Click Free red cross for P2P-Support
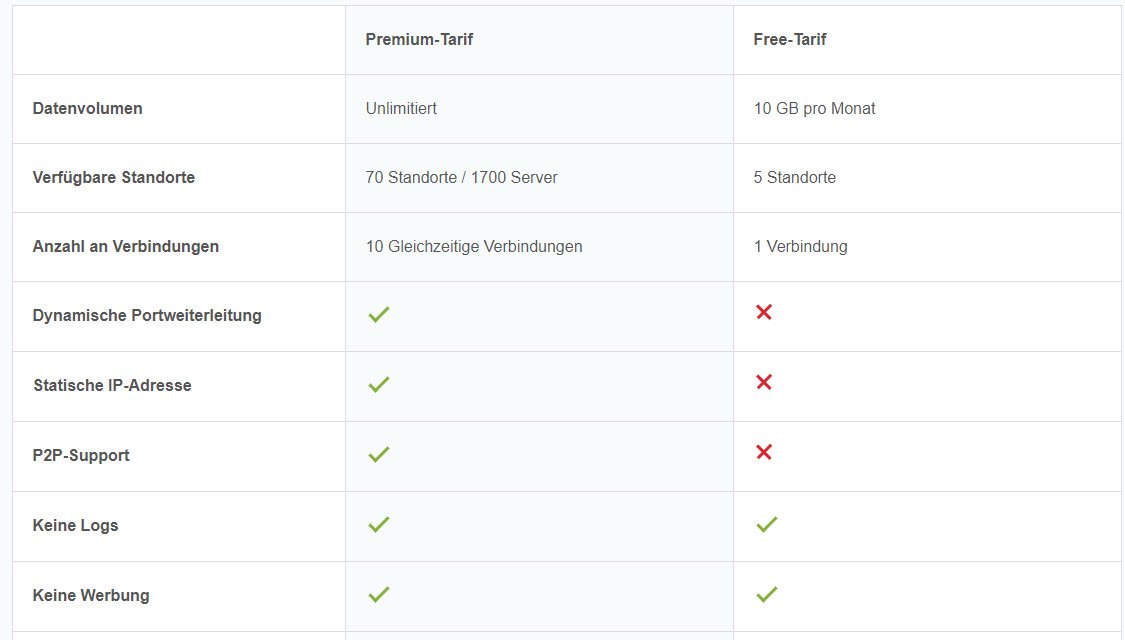1125x640 pixels. point(764,452)
